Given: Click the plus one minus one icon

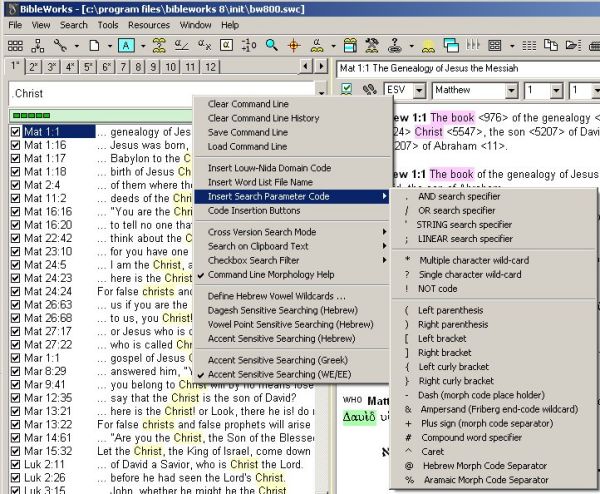Looking at the screenshot, I should point(249,46).
